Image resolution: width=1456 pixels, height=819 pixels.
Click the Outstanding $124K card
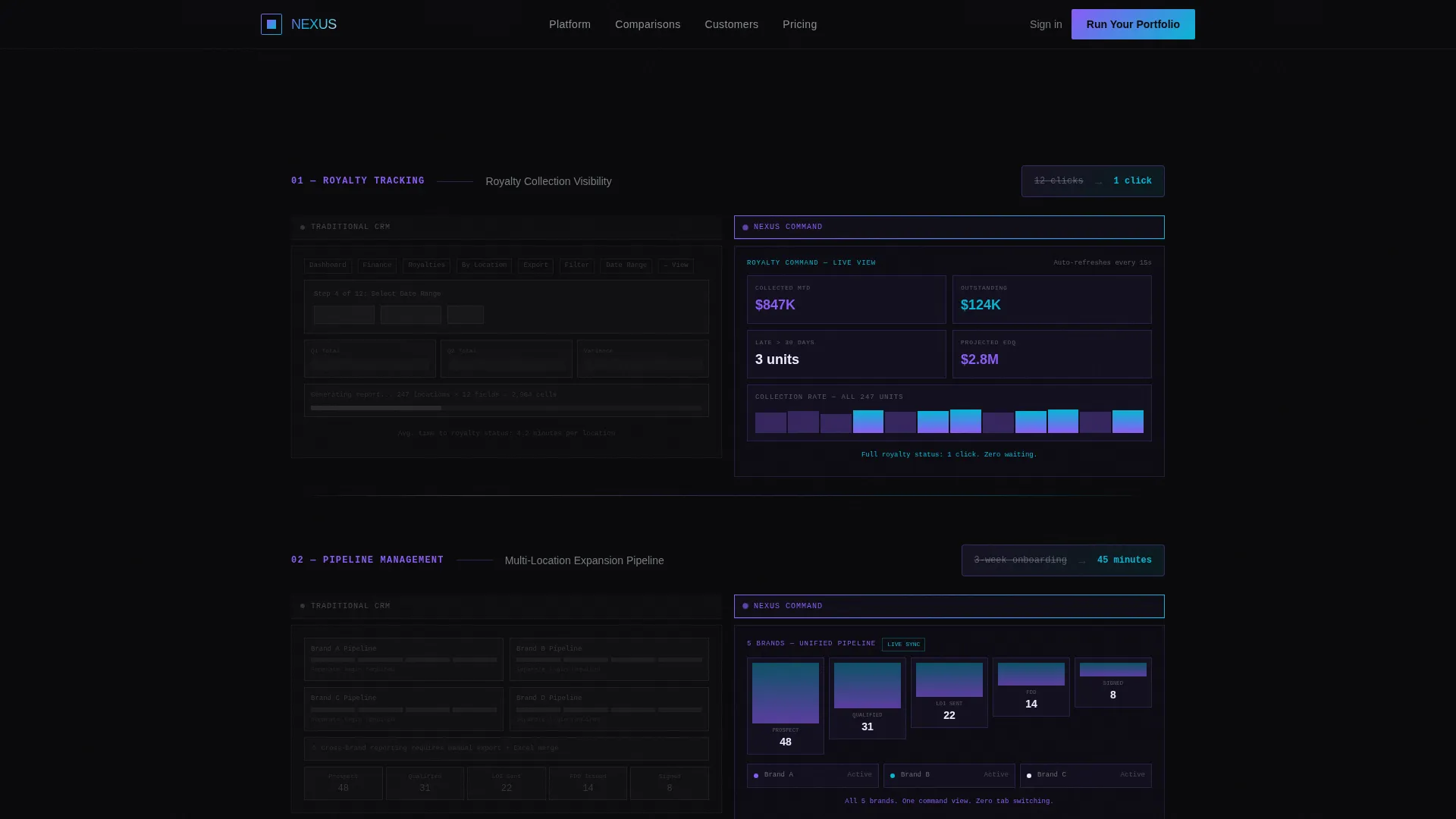pyautogui.click(x=1052, y=300)
